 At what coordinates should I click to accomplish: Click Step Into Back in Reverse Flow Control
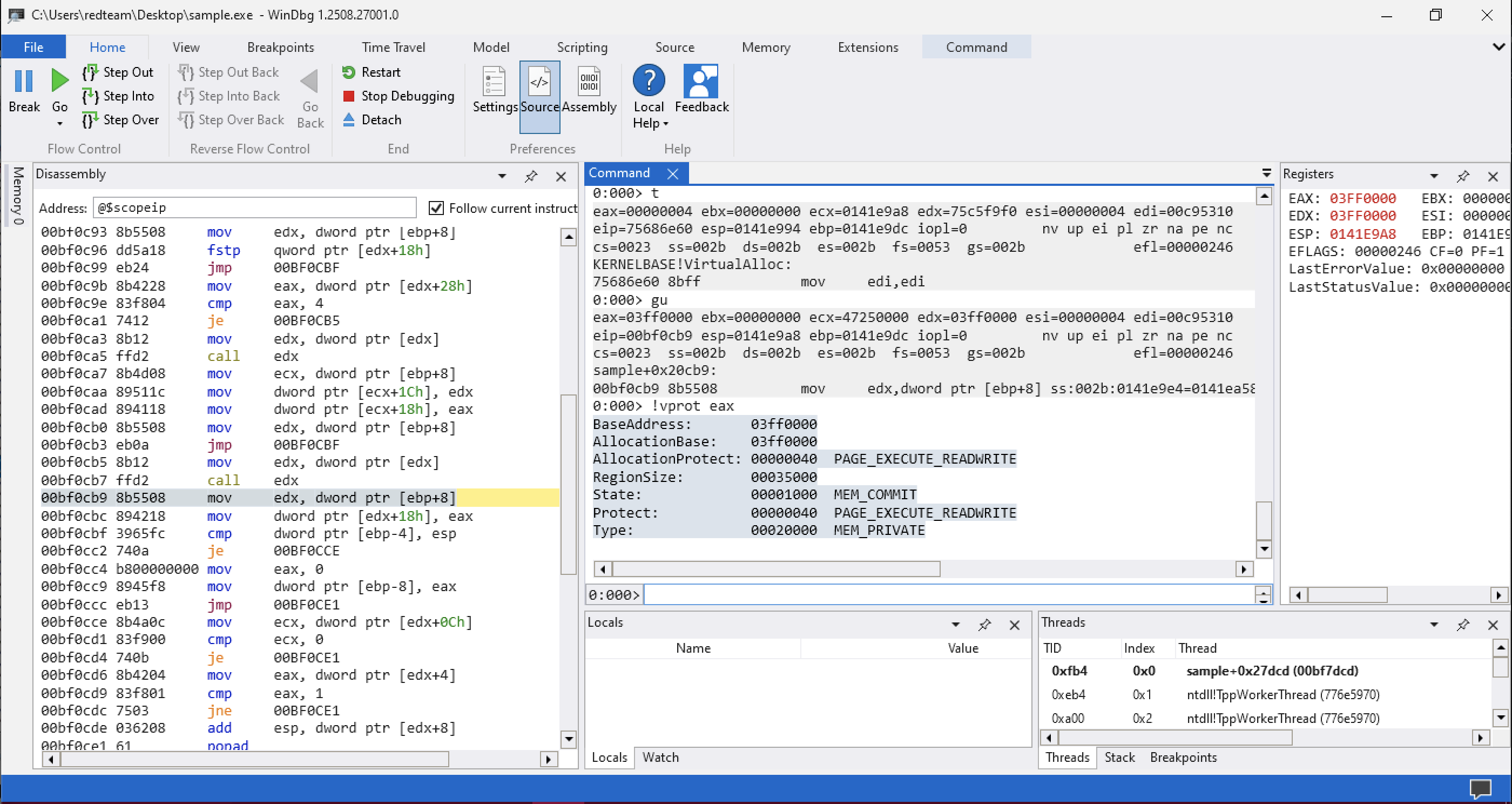(229, 96)
